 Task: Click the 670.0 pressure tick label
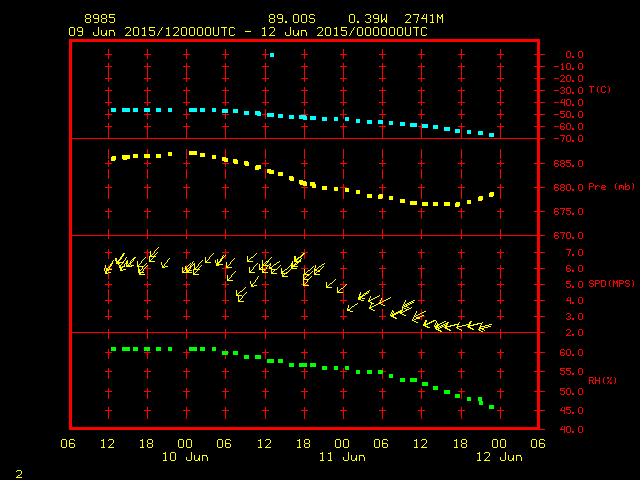(569, 236)
